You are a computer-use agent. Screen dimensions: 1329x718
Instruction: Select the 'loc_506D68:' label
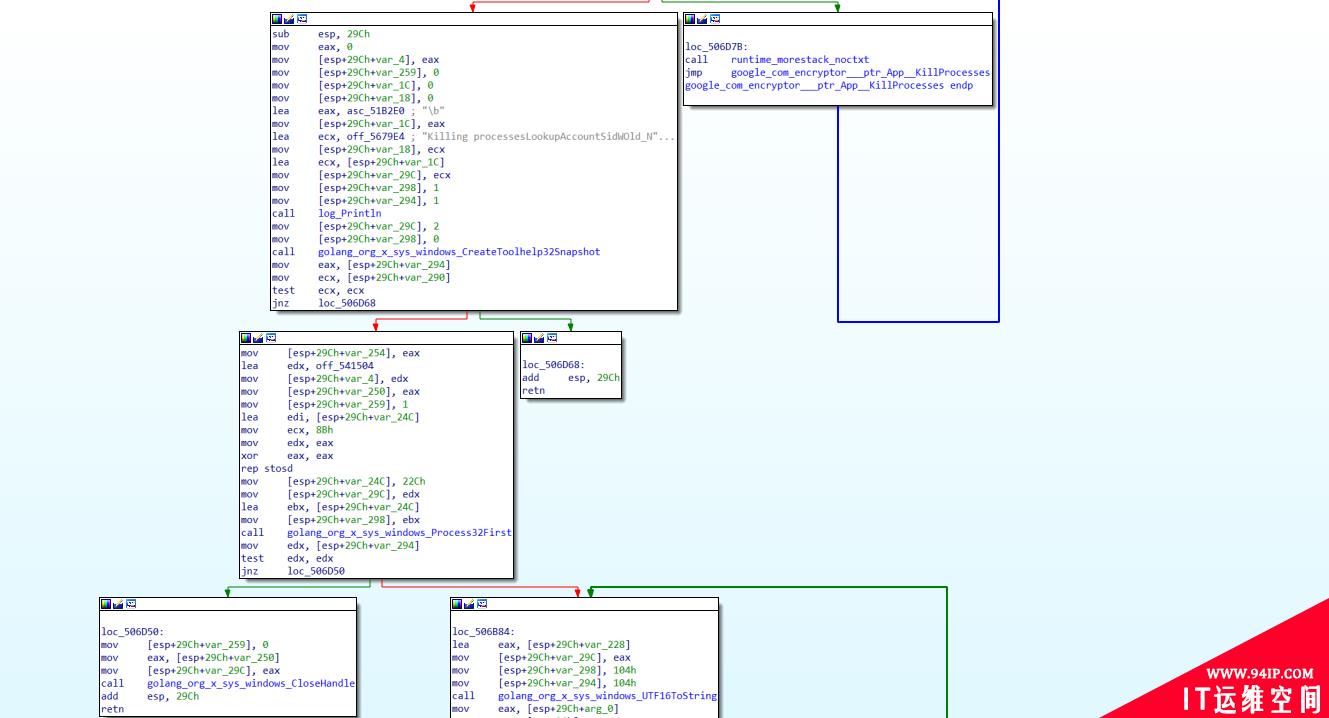553,366
